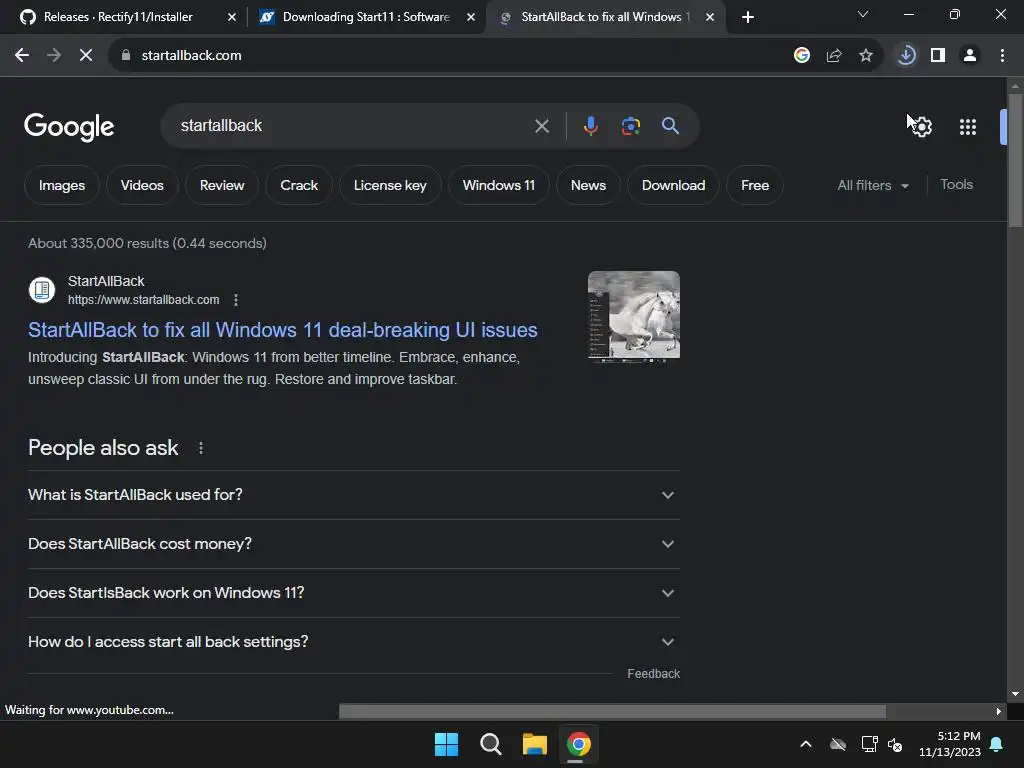Open All filters dropdown
Image resolution: width=1024 pixels, height=768 pixels.
click(x=873, y=185)
